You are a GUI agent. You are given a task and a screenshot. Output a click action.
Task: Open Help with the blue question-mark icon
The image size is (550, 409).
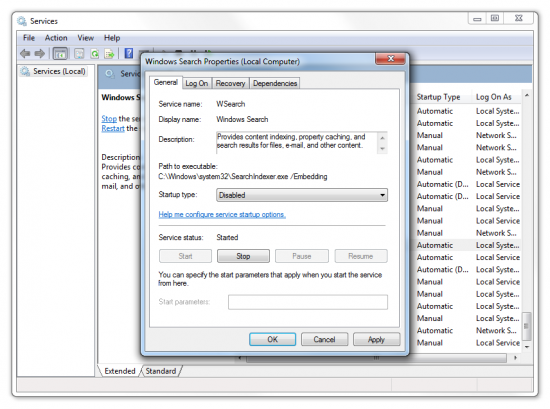(129, 53)
